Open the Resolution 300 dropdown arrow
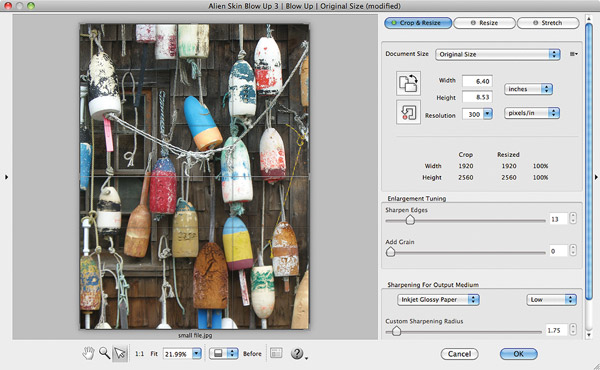This screenshot has height=370, width=600. click(x=488, y=114)
